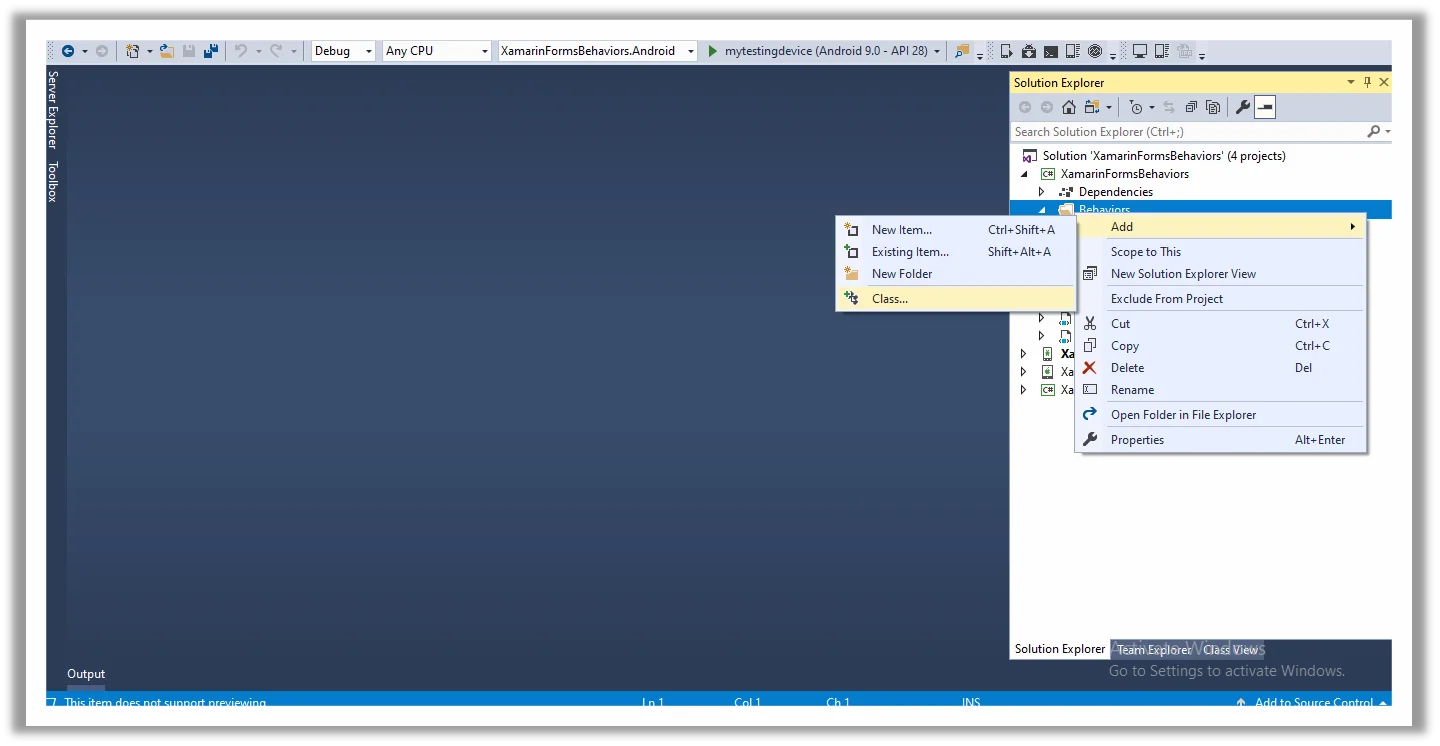This screenshot has height=746, width=1440.
Task: Open the mytestingdevice target dropdown arrow
Action: pos(937,51)
